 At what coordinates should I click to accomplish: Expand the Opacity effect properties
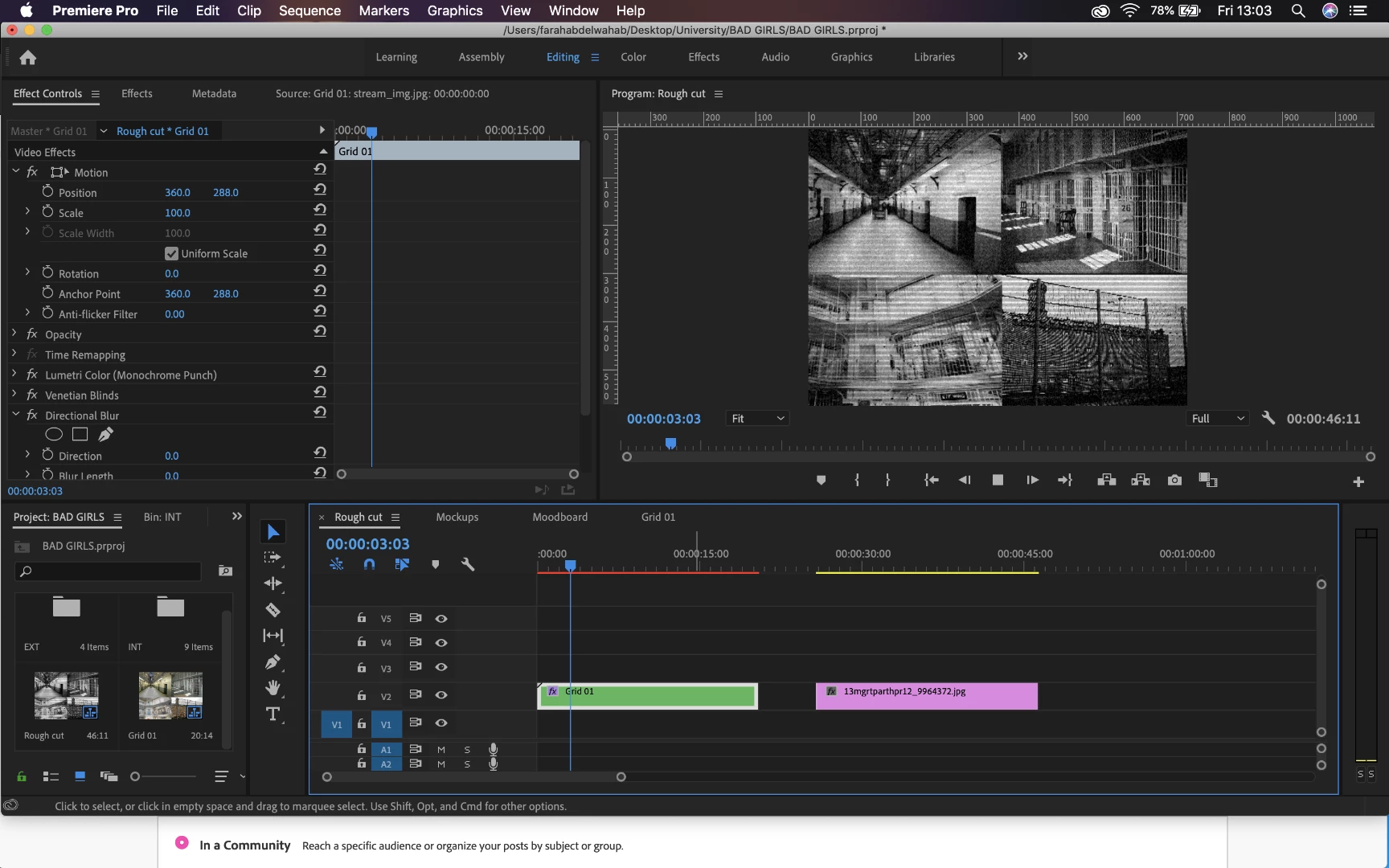(x=14, y=334)
